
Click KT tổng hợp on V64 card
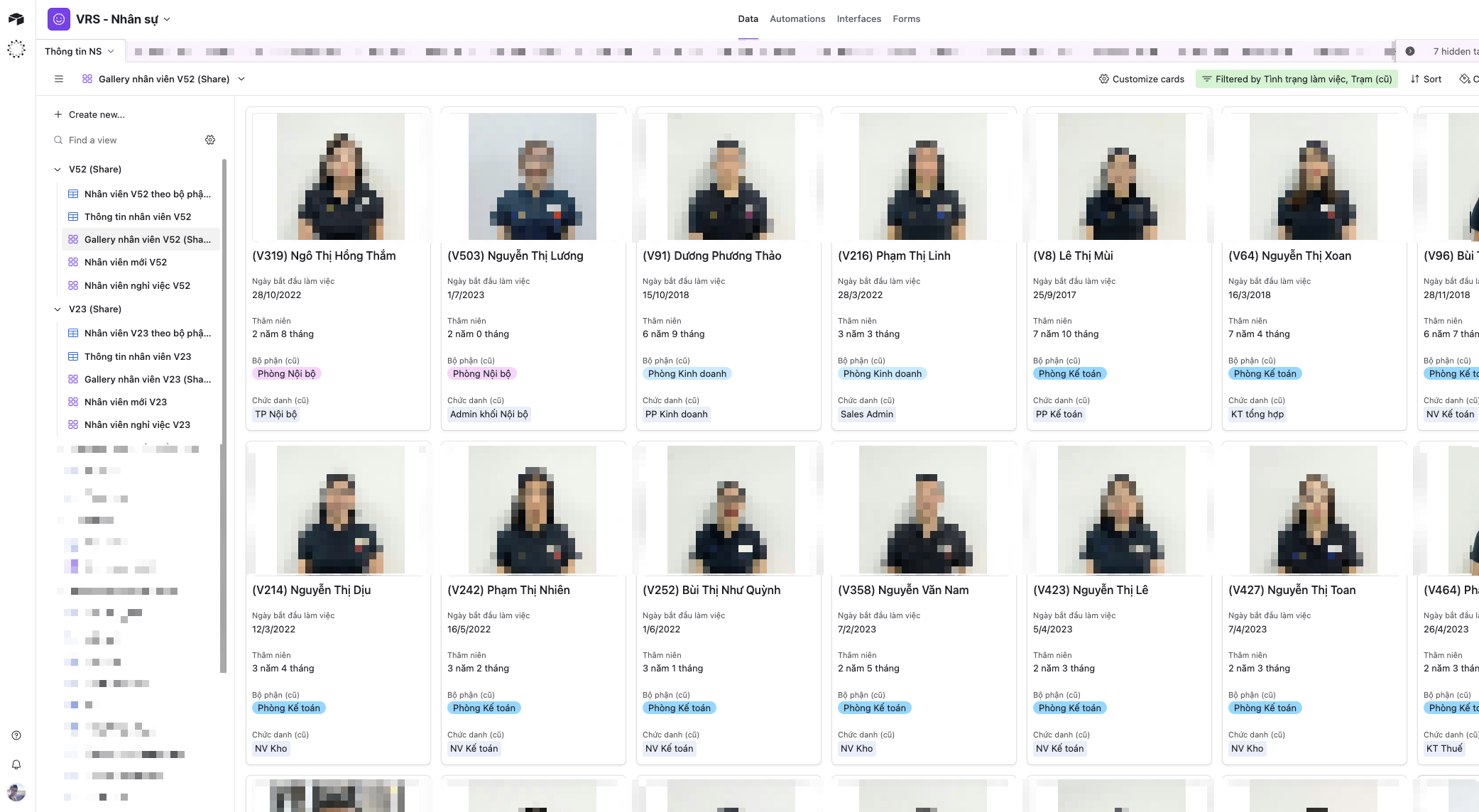tap(1257, 414)
